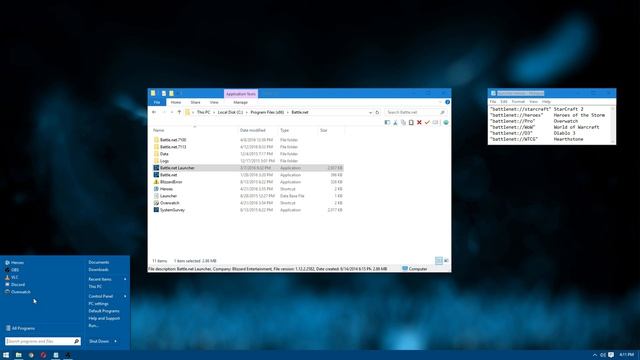The width and height of the screenshot is (640, 360).
Task: Open the Home tab in Explorer ribbon
Action: 176,102
